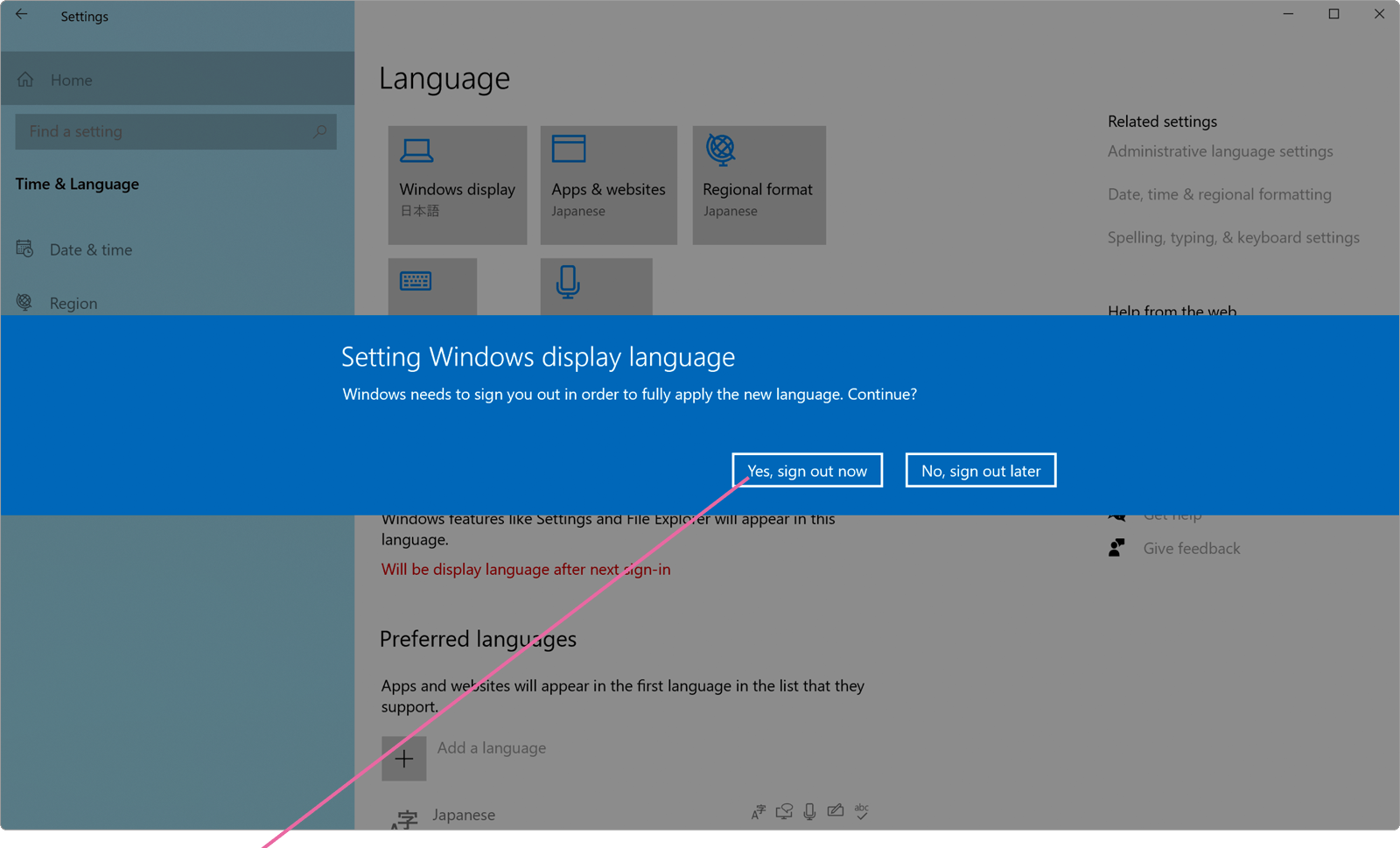This screenshot has height=848, width=1400.
Task: Click the Time & Language heading
Action: coord(77,184)
